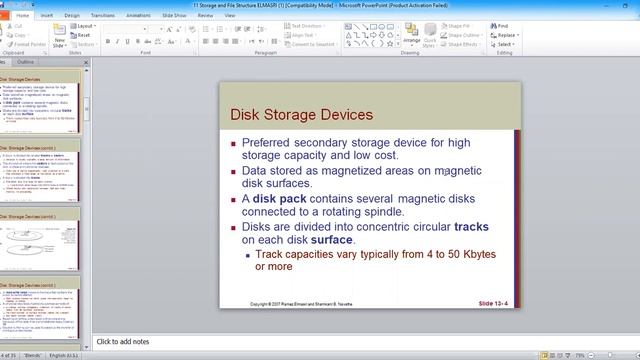This screenshot has width=640, height=360.
Task: Select the Down Arrow shape
Action: click(382, 35)
